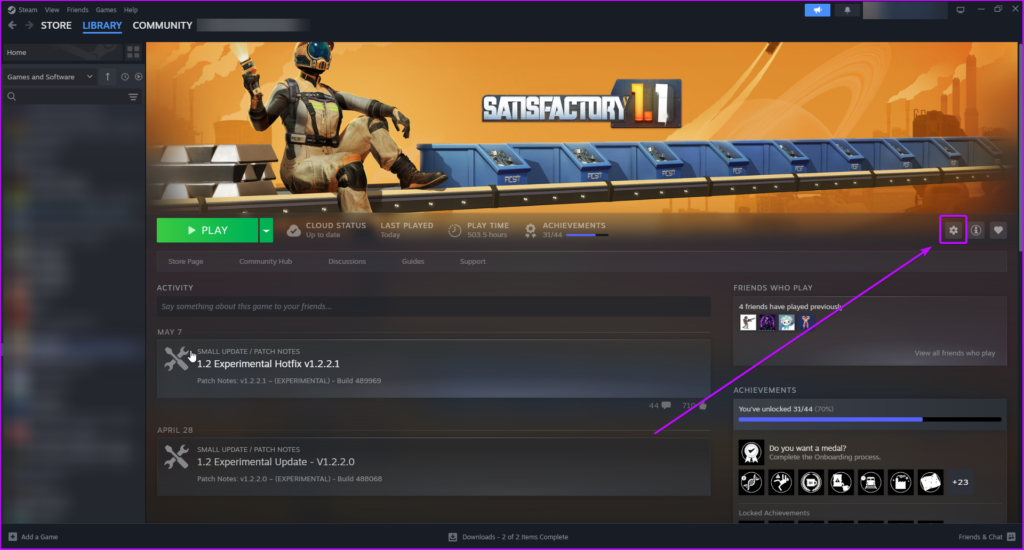Image resolution: width=1024 pixels, height=550 pixels.
Task: Open View all friends who play
Action: pos(955,353)
